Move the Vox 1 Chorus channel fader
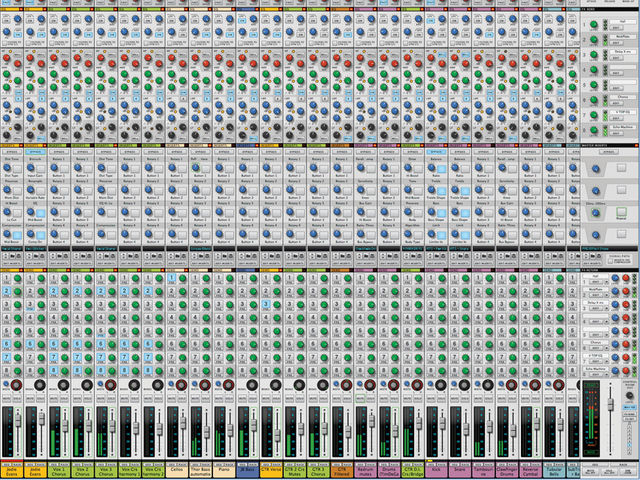 coord(65,425)
